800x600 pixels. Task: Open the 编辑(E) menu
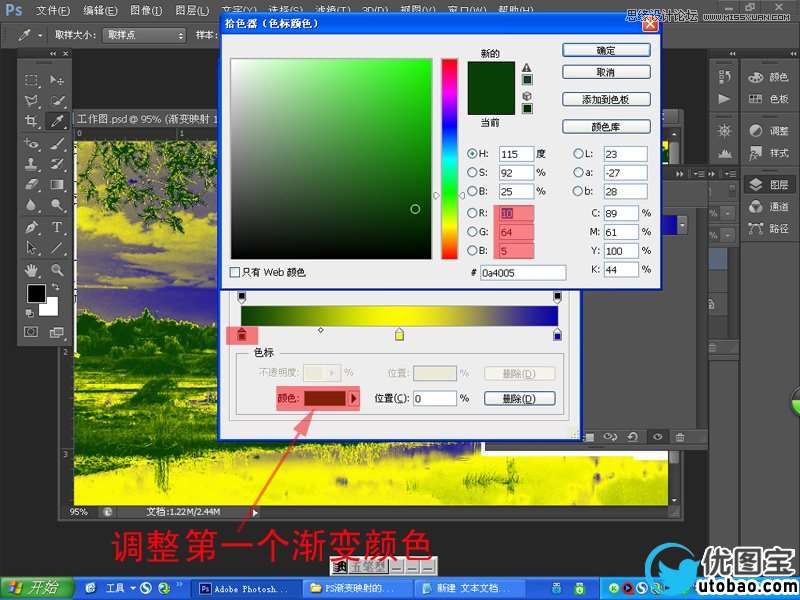tap(100, 10)
